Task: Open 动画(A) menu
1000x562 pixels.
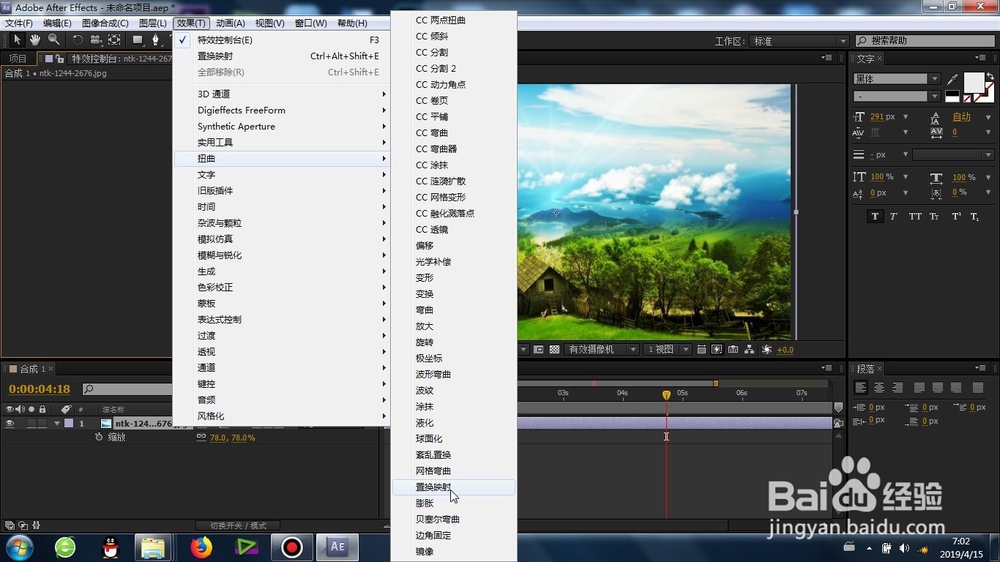Action: click(x=230, y=23)
